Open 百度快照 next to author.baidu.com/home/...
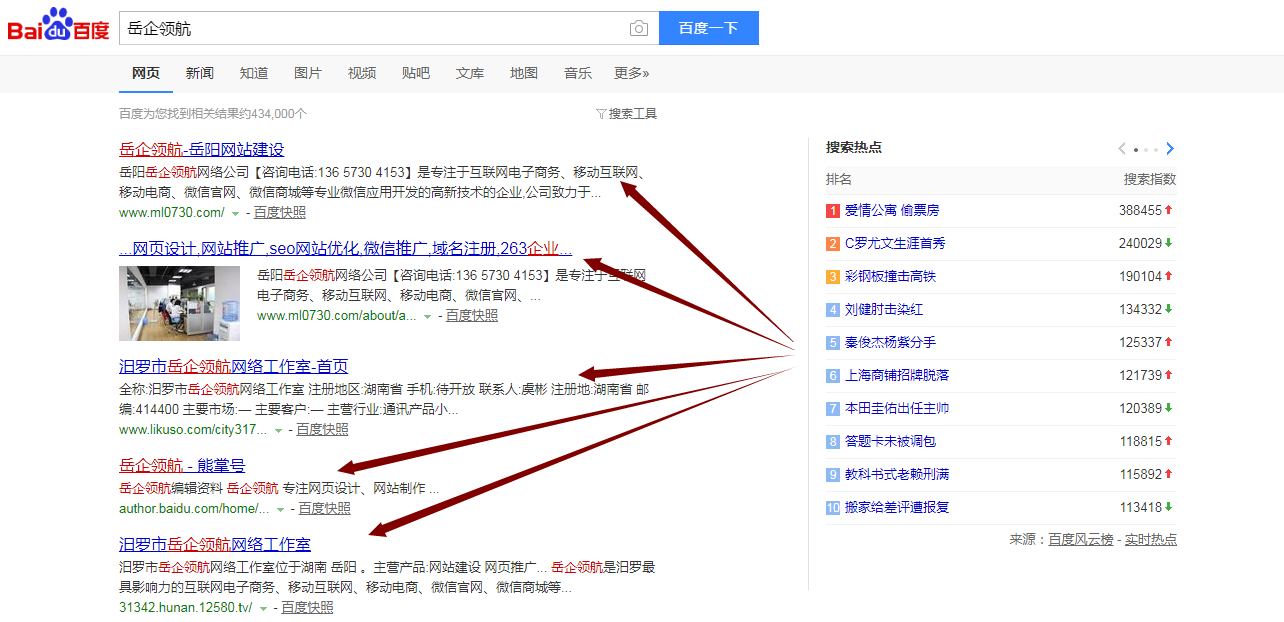Image resolution: width=1284 pixels, height=622 pixels. 325,509
